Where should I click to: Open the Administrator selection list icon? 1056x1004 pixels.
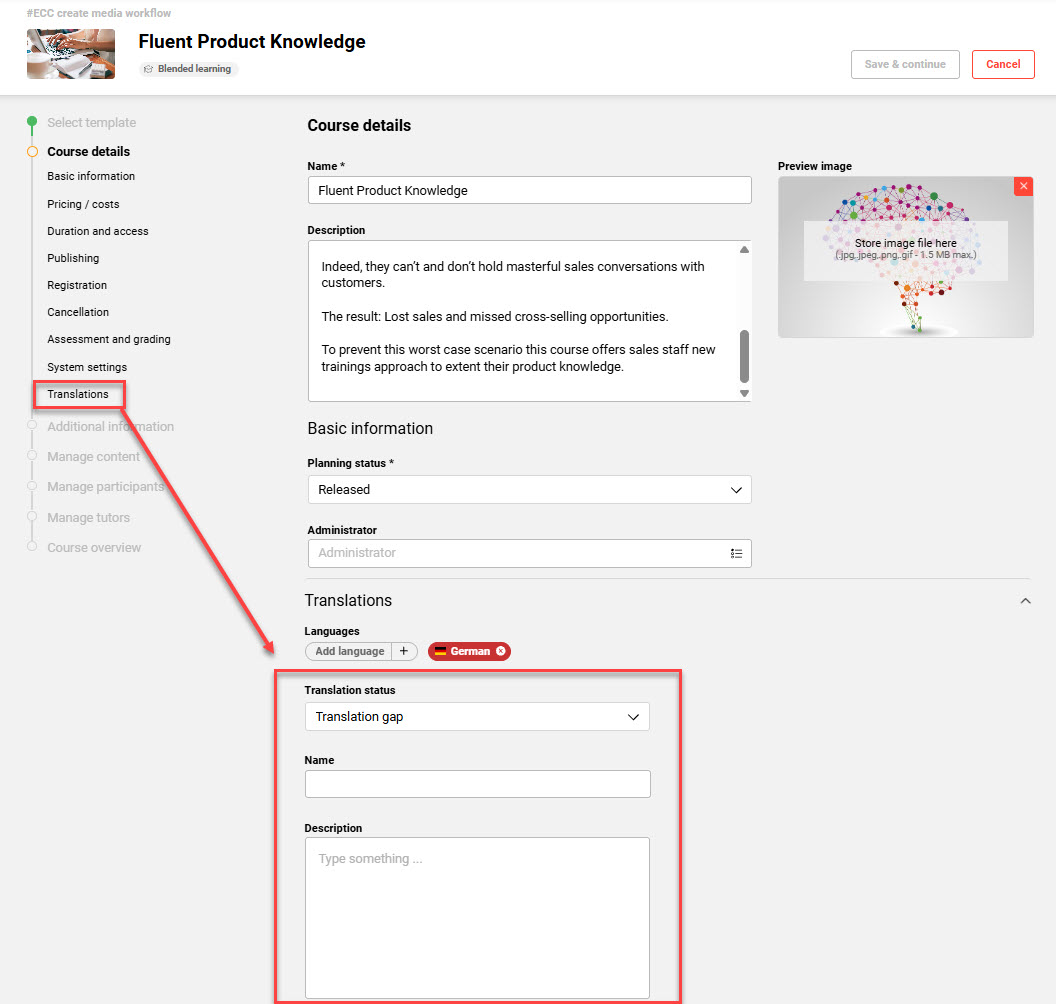pyautogui.click(x=736, y=554)
